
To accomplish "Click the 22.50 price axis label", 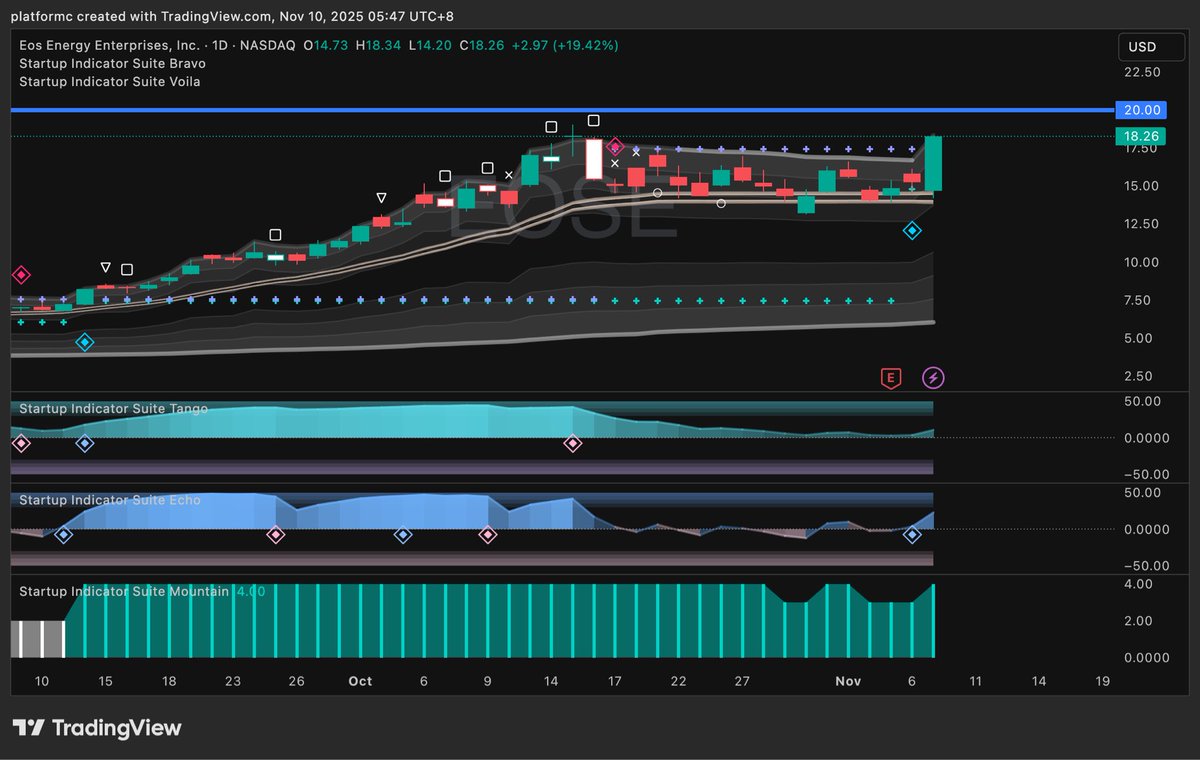I will click(x=1142, y=72).
